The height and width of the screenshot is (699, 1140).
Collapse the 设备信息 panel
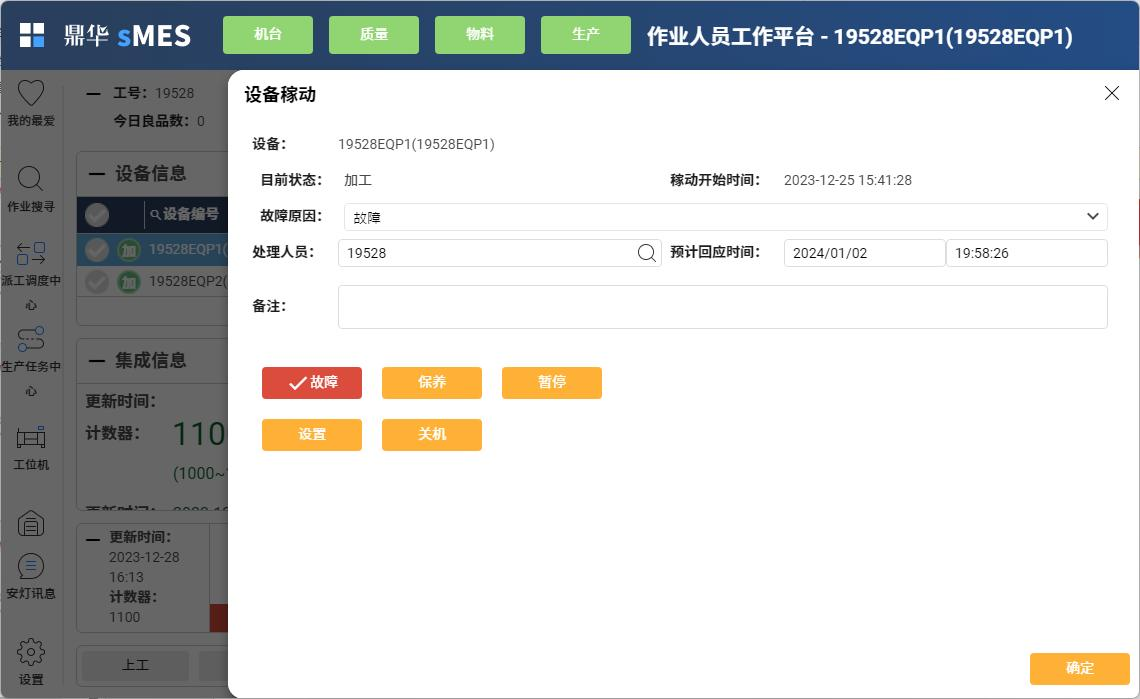click(97, 174)
